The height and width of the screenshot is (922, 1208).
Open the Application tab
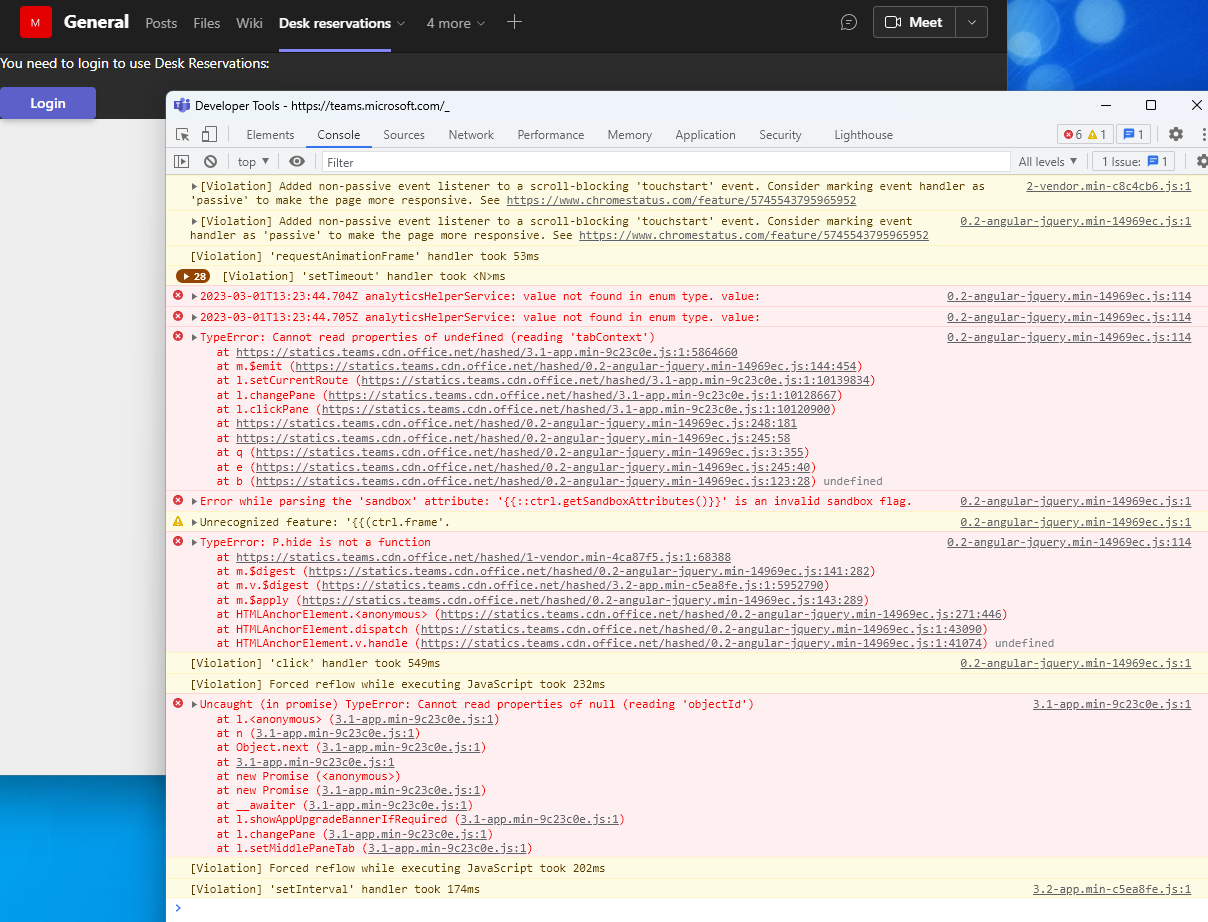(x=705, y=135)
